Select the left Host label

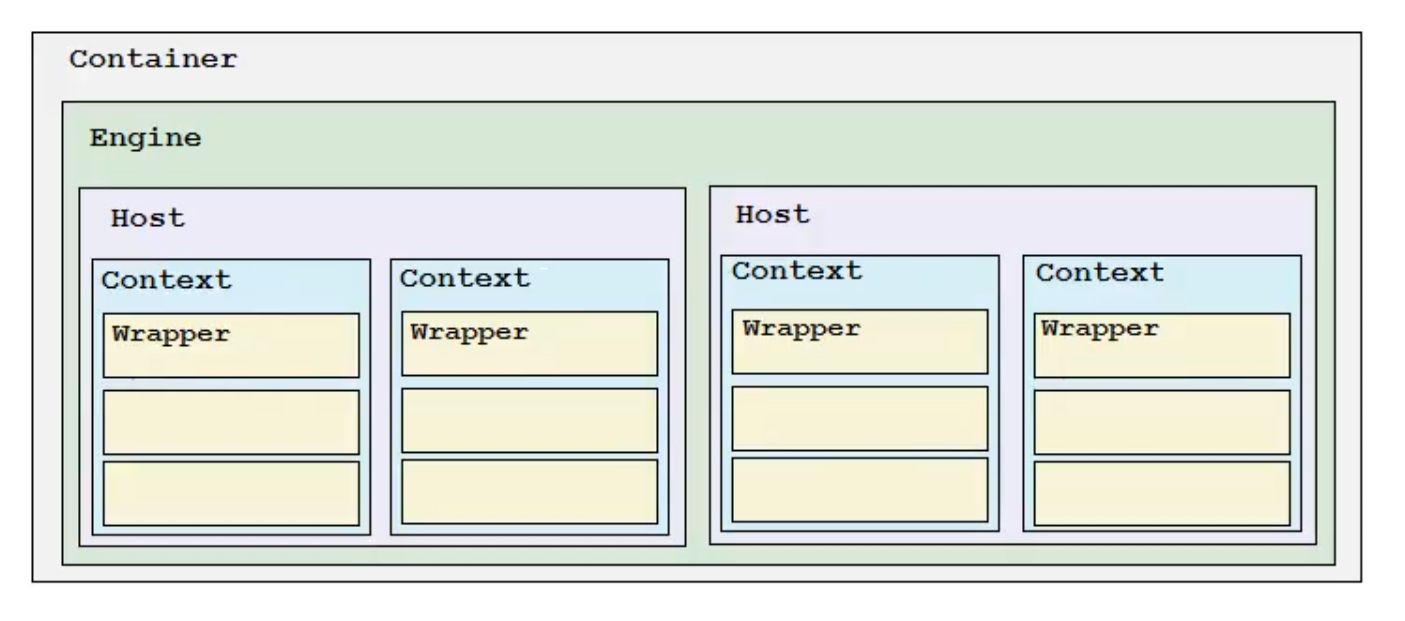147,218
